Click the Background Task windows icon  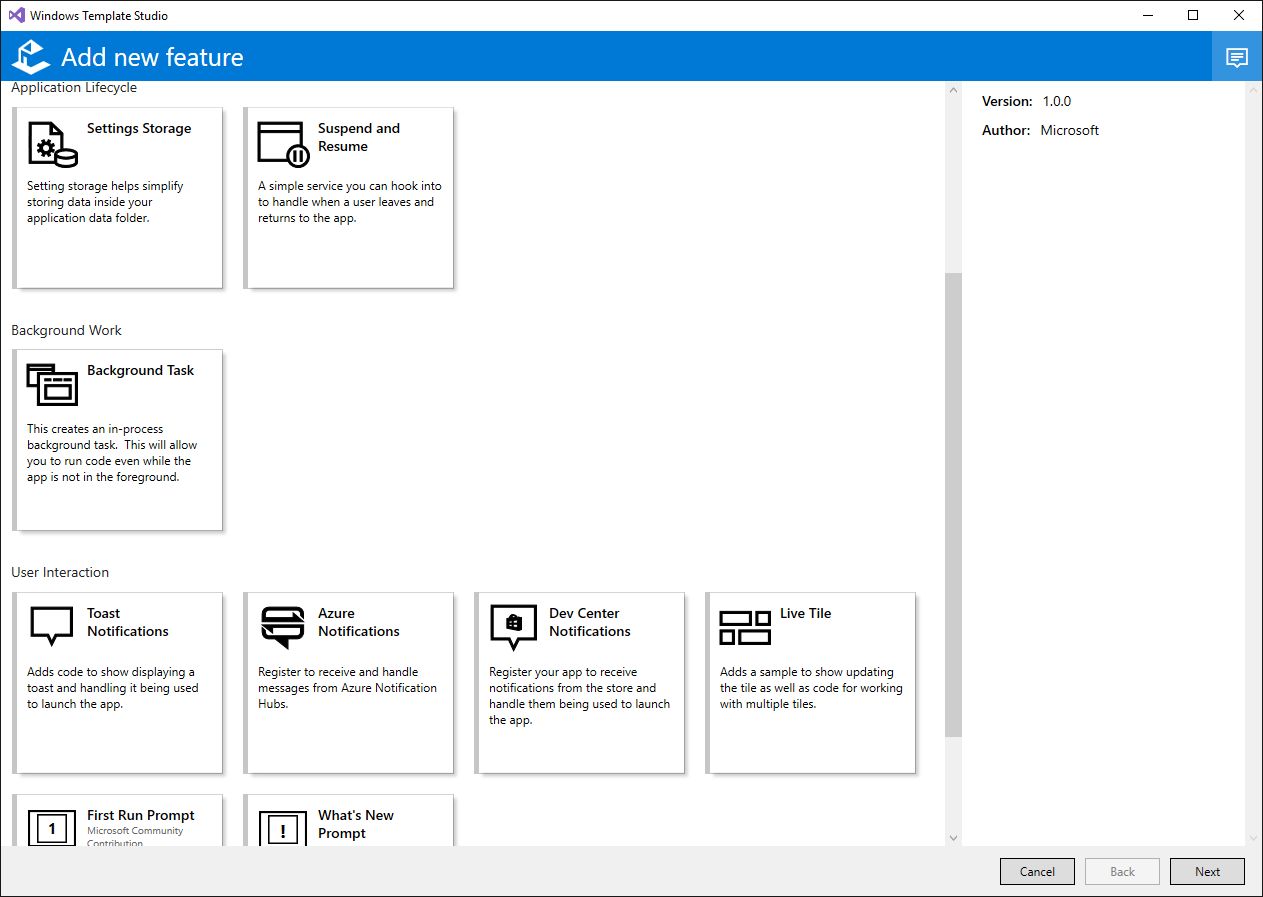52,385
